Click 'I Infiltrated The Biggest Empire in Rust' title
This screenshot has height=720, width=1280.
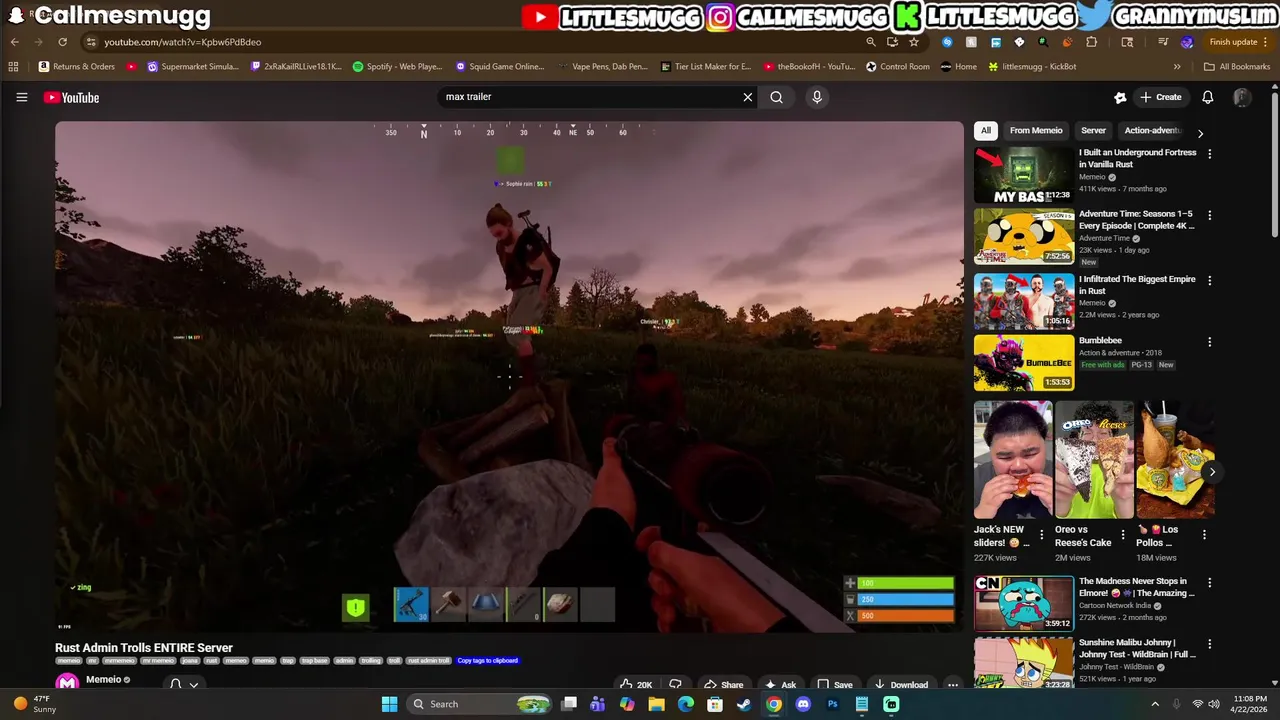click(1137, 285)
